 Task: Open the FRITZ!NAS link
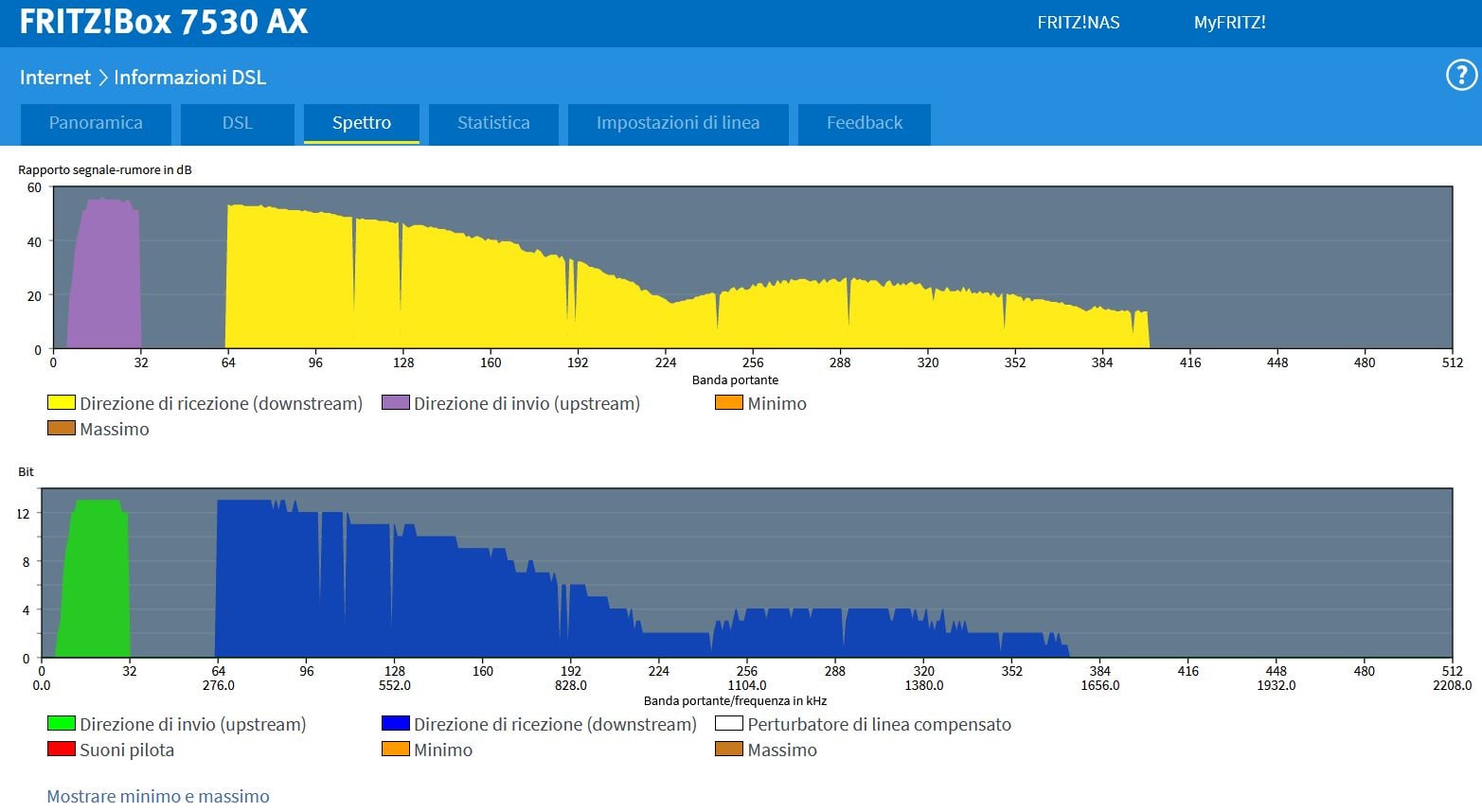(x=1078, y=23)
